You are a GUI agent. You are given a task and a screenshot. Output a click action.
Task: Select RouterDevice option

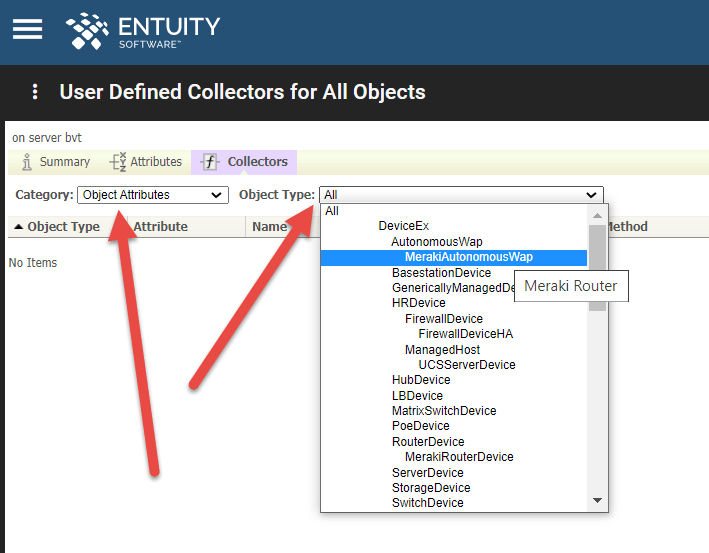tap(454, 441)
